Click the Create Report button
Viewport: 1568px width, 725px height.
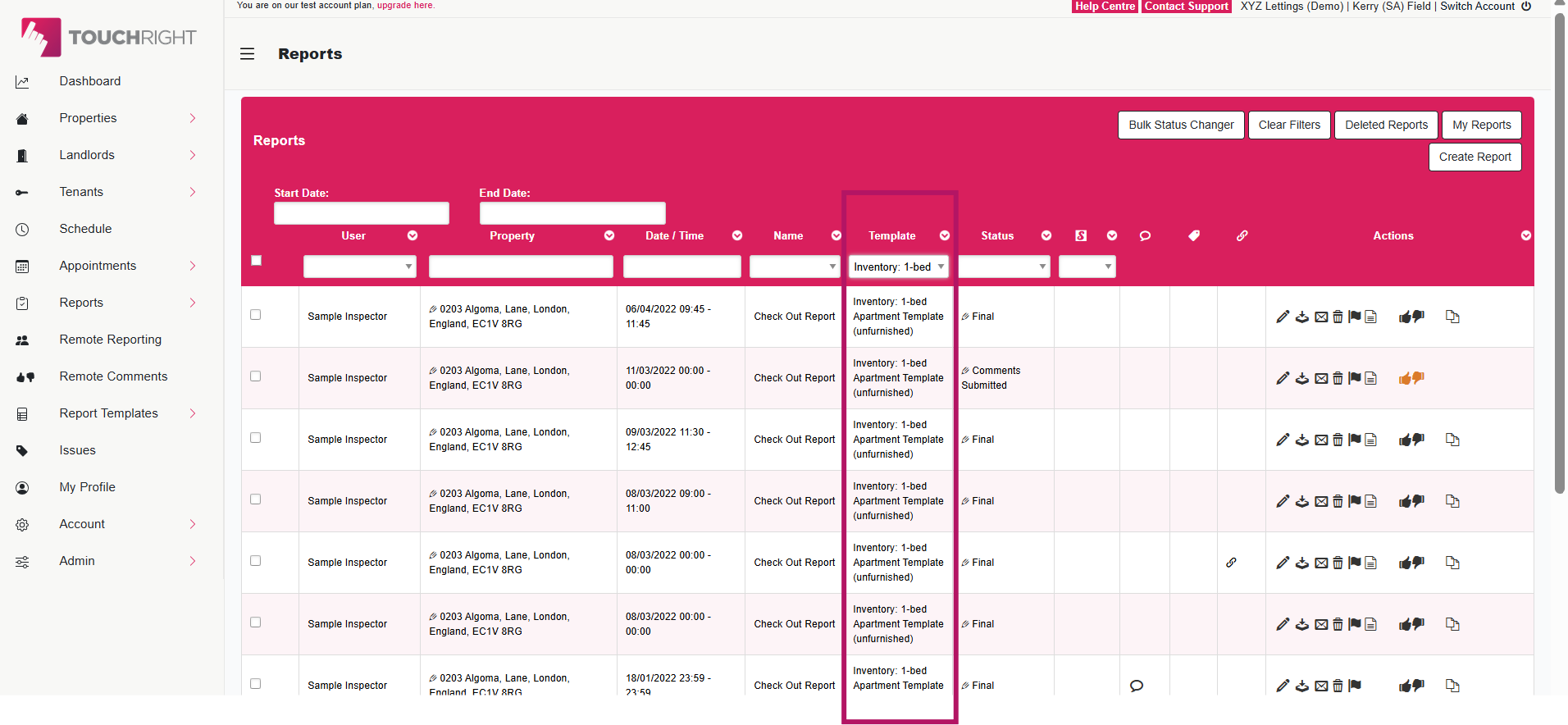[x=1474, y=157]
